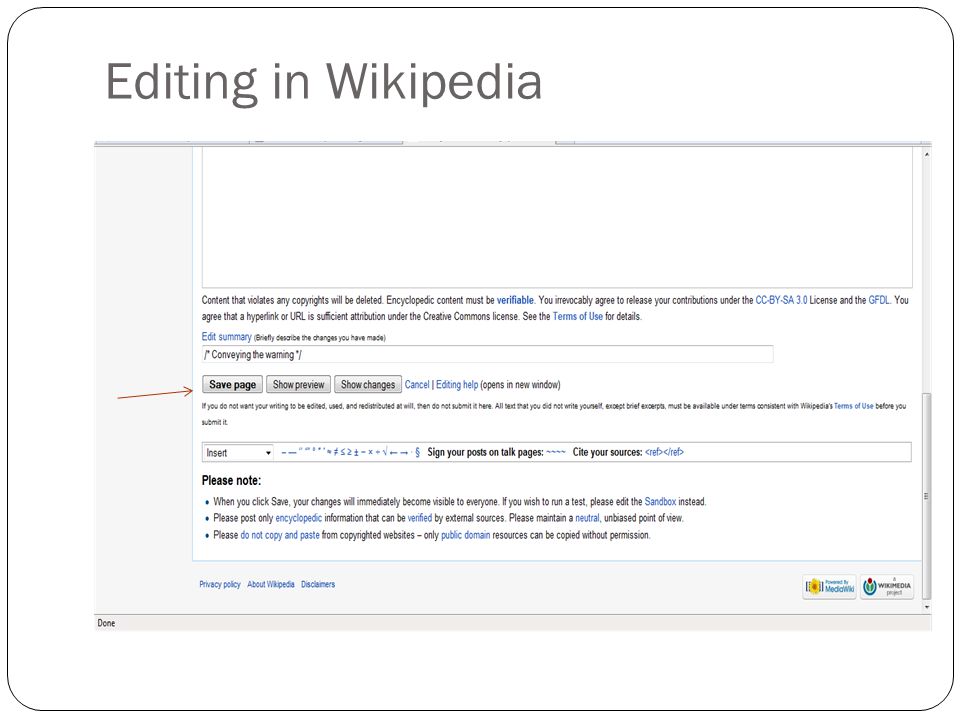Click the vertical scrollbar thumb
Image resolution: width=960 pixels, height=720 pixels.
click(926, 496)
